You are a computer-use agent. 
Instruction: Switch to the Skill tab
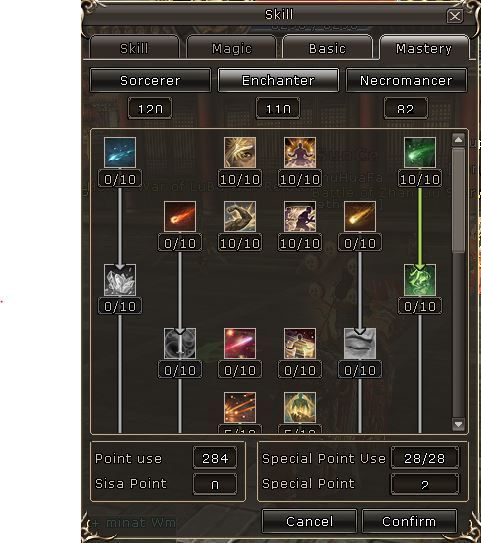pos(134,48)
